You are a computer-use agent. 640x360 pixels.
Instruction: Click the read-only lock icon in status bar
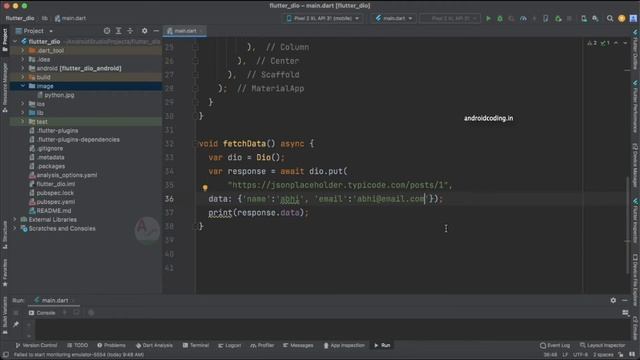(x=621, y=355)
